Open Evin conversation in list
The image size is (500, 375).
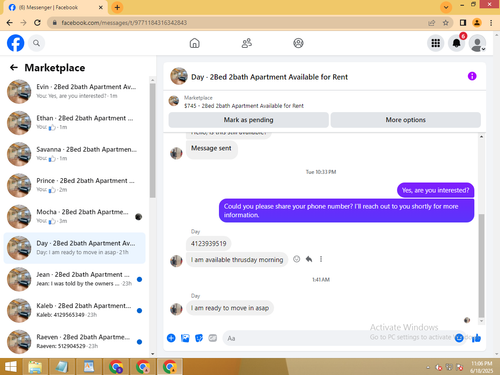(x=74, y=91)
